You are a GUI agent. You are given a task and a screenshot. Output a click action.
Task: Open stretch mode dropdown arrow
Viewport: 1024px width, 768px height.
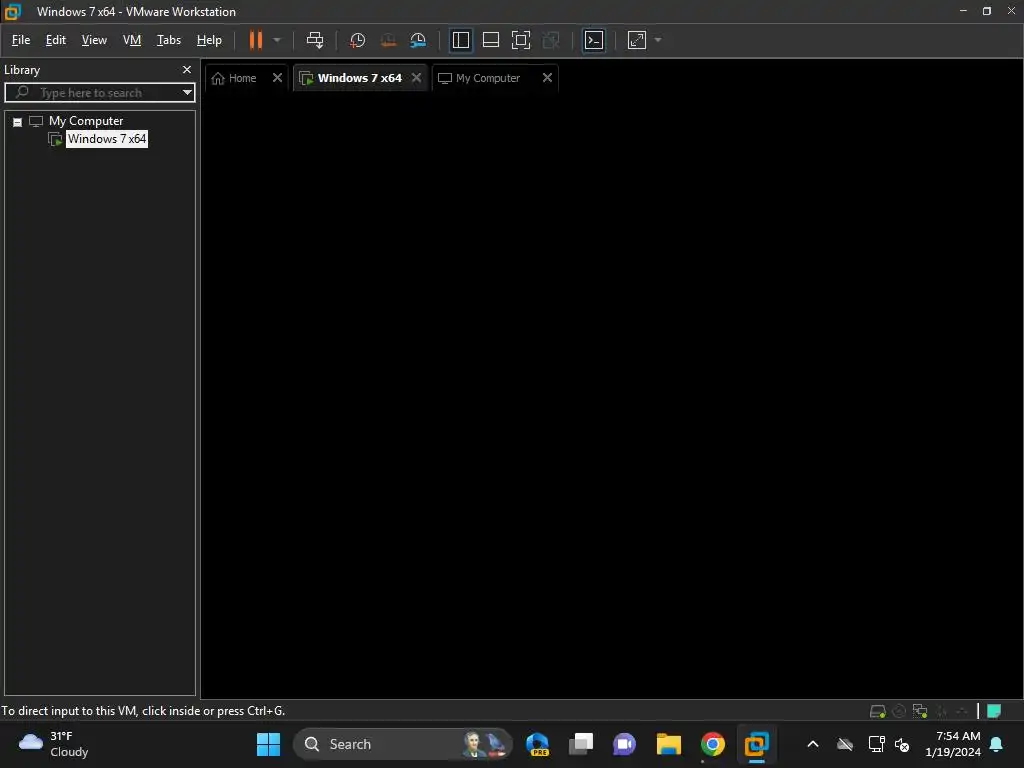(658, 40)
